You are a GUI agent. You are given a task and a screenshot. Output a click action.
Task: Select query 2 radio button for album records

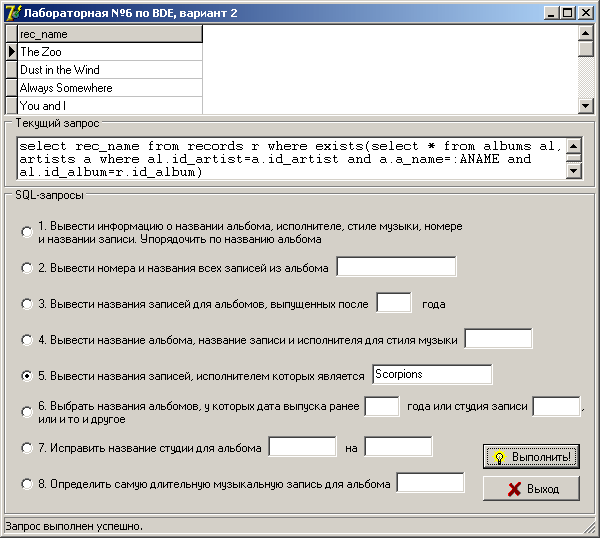point(27,268)
